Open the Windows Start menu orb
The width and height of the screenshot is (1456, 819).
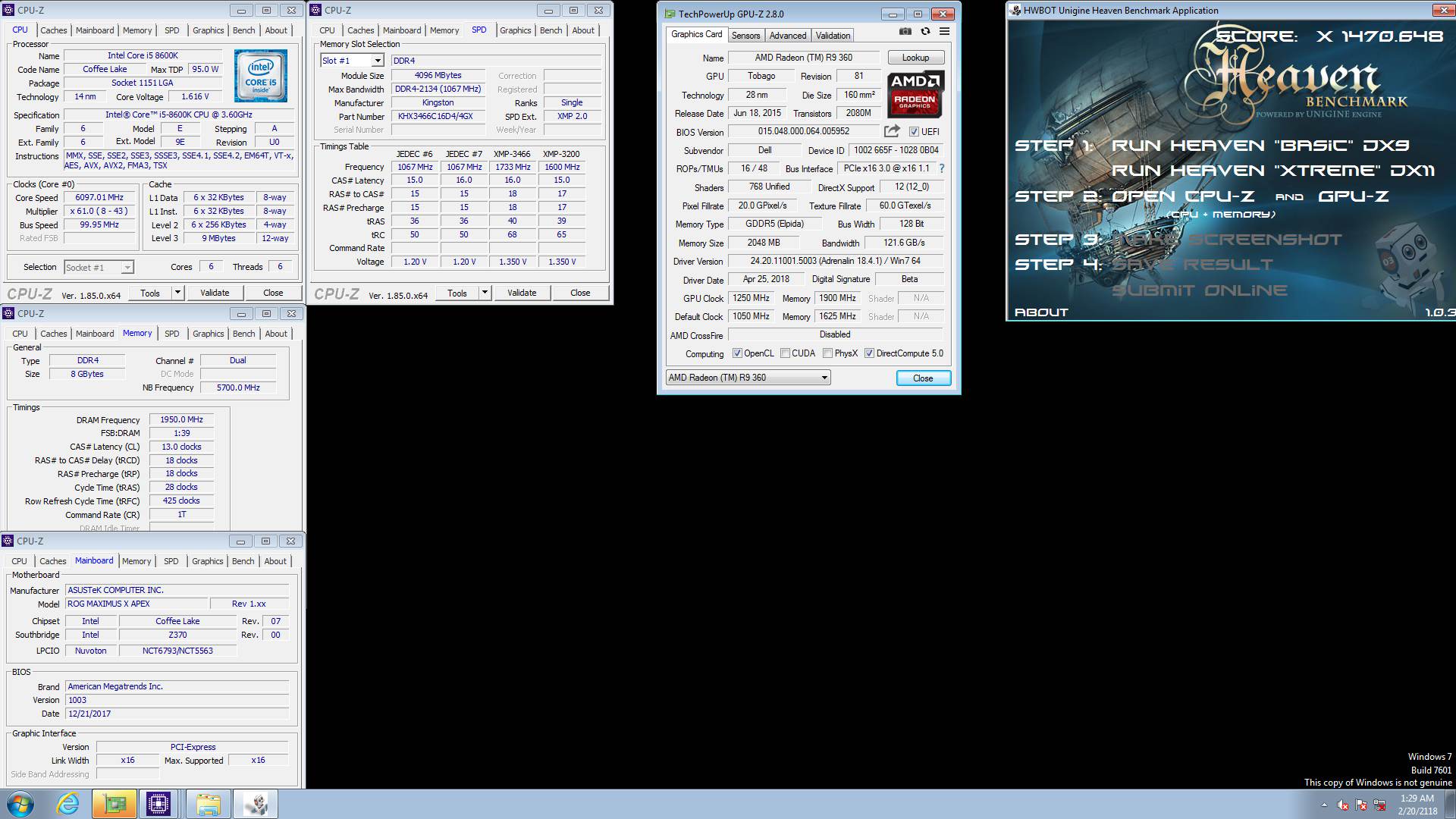pos(20,804)
